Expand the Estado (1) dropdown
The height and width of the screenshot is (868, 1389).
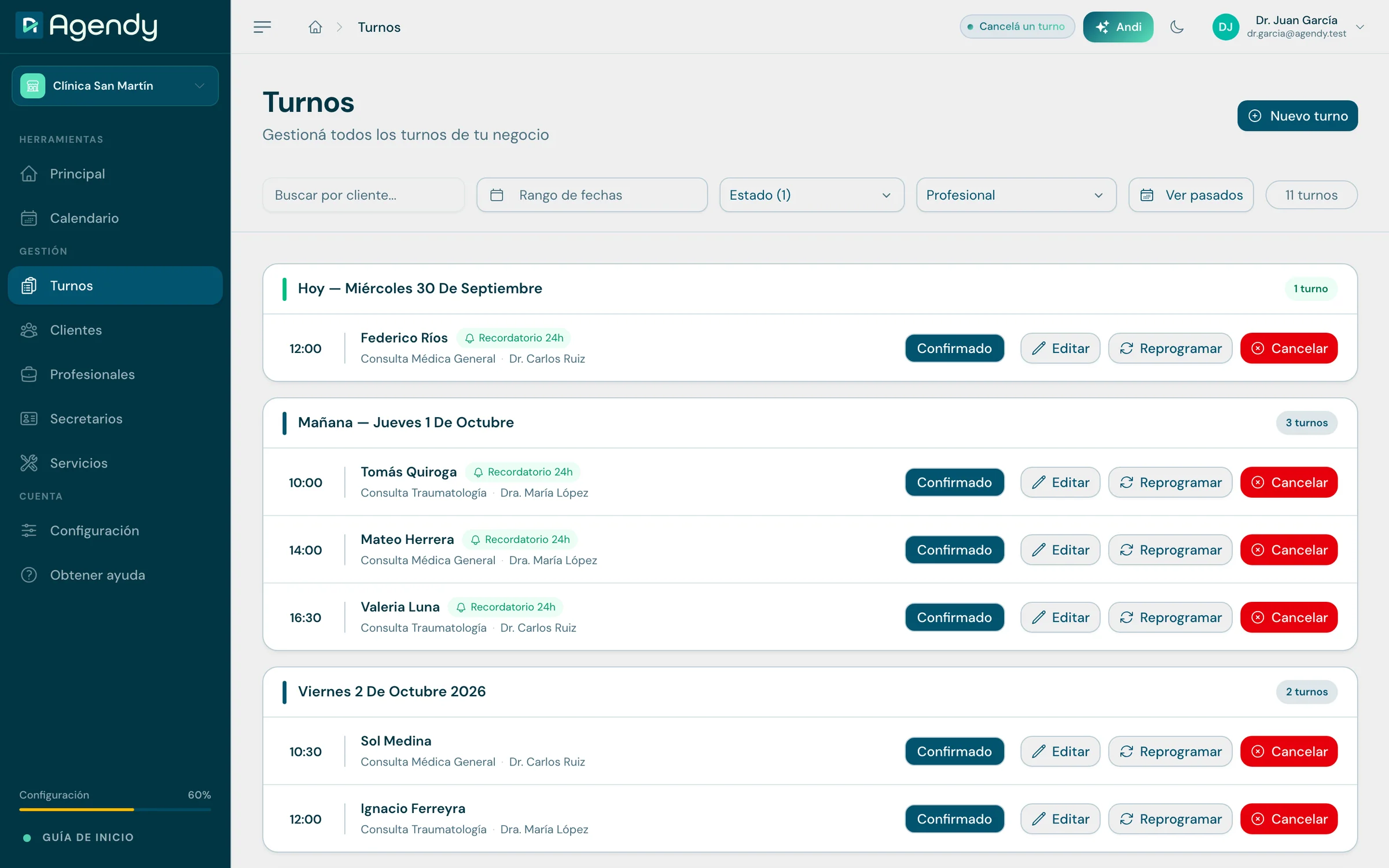pyautogui.click(x=811, y=195)
